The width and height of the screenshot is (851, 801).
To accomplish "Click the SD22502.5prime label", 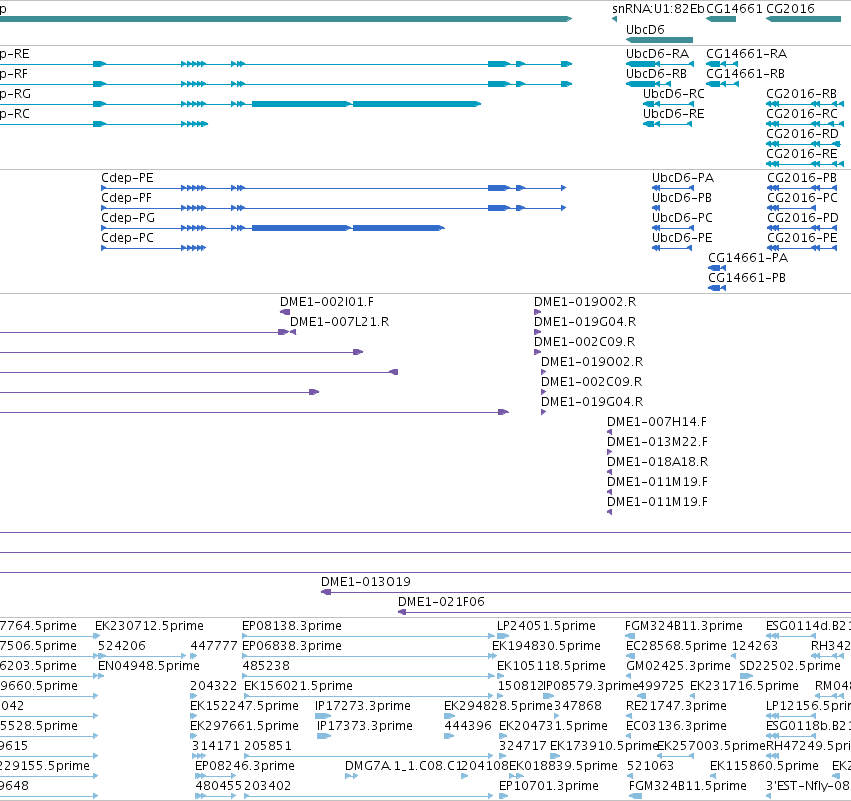I will [x=790, y=666].
